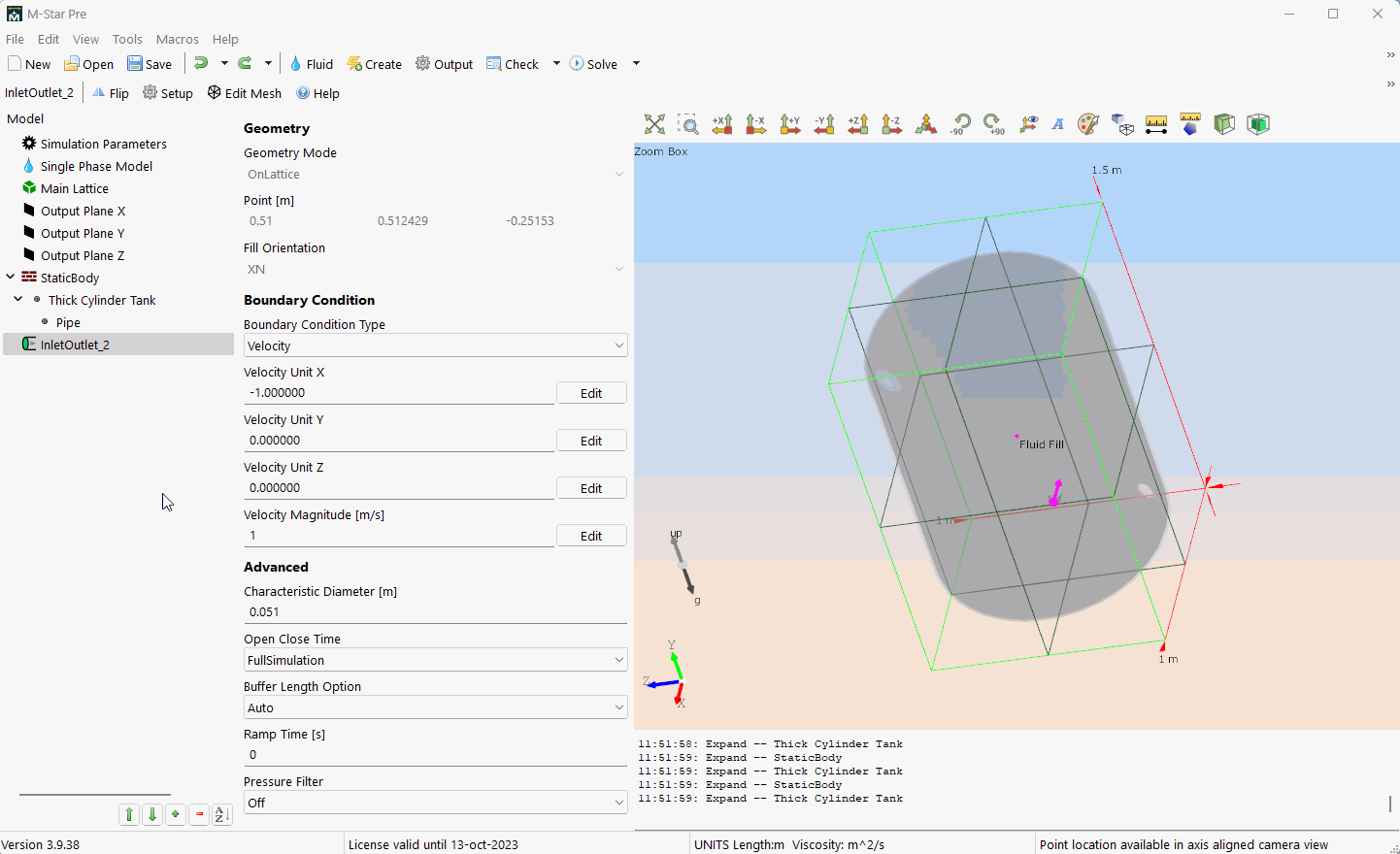The height and width of the screenshot is (854, 1400).
Task: Click the Characteristic Diameter input field
Action: (x=435, y=612)
